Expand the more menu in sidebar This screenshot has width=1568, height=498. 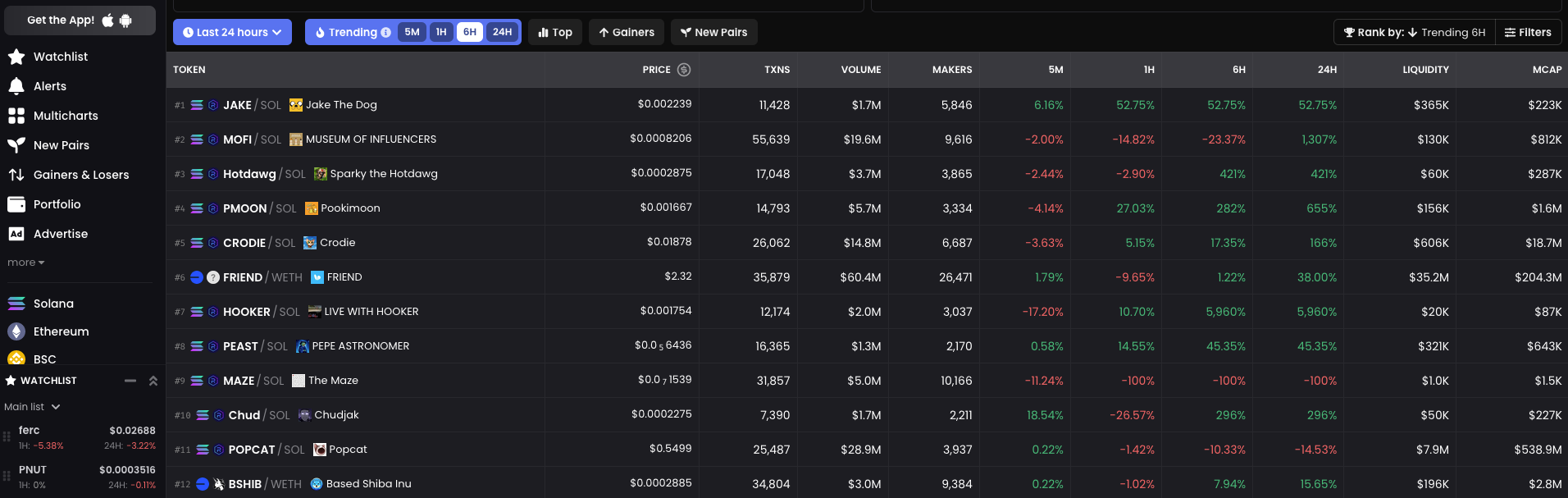pyautogui.click(x=25, y=263)
